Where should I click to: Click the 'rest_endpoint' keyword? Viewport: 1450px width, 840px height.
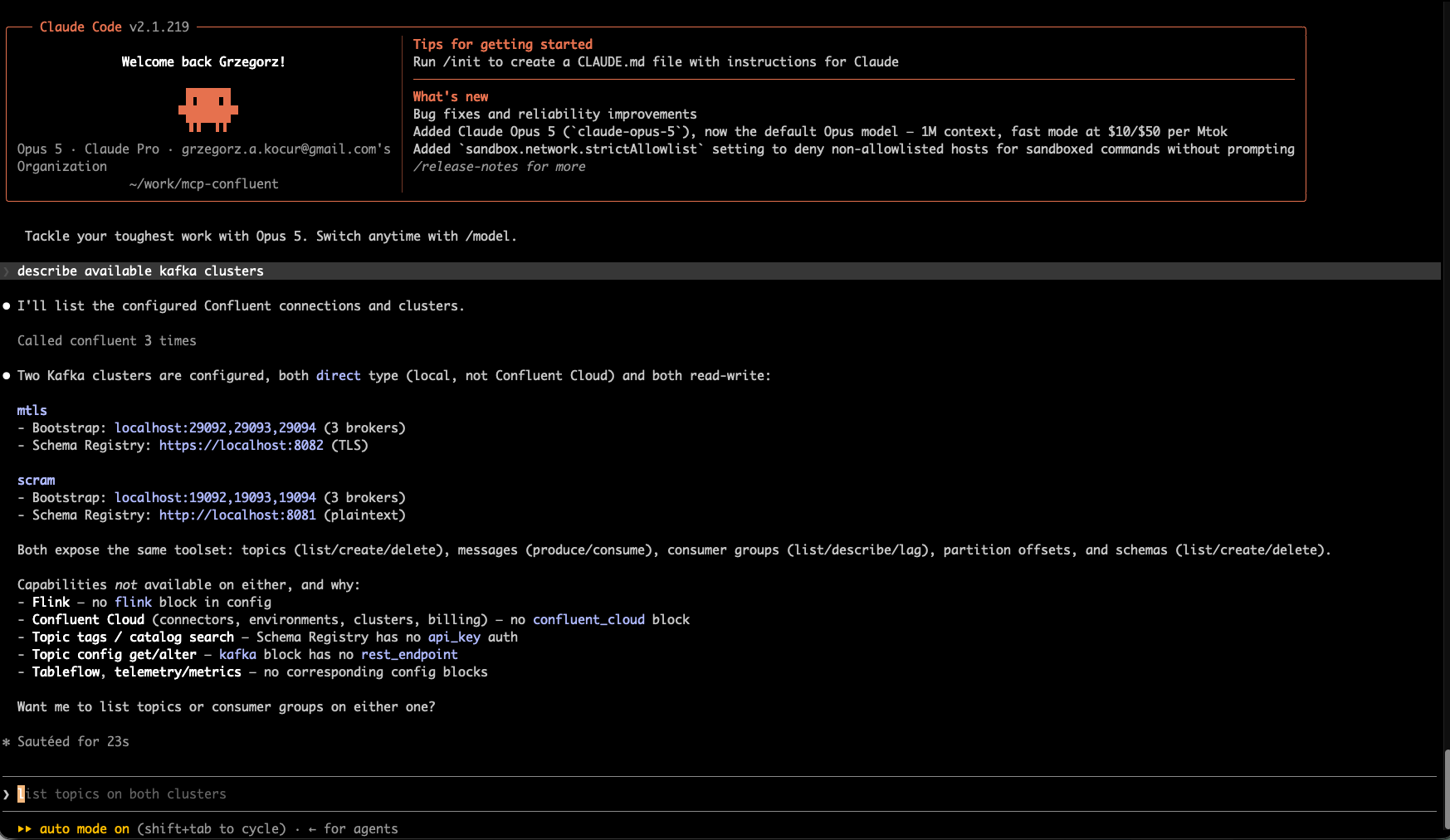click(x=409, y=655)
